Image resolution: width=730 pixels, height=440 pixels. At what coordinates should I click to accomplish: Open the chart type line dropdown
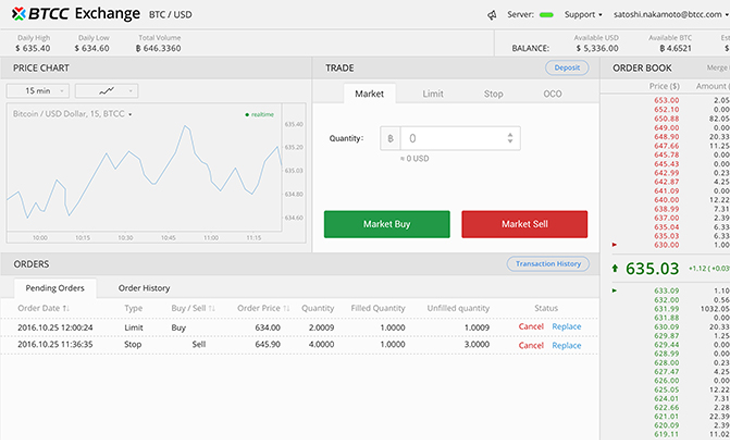coord(107,91)
